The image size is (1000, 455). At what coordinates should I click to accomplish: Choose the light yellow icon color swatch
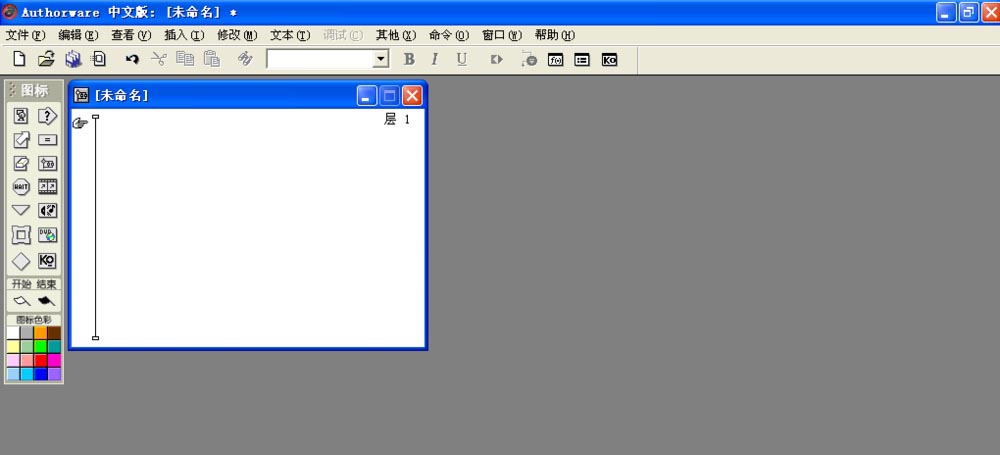pos(13,347)
